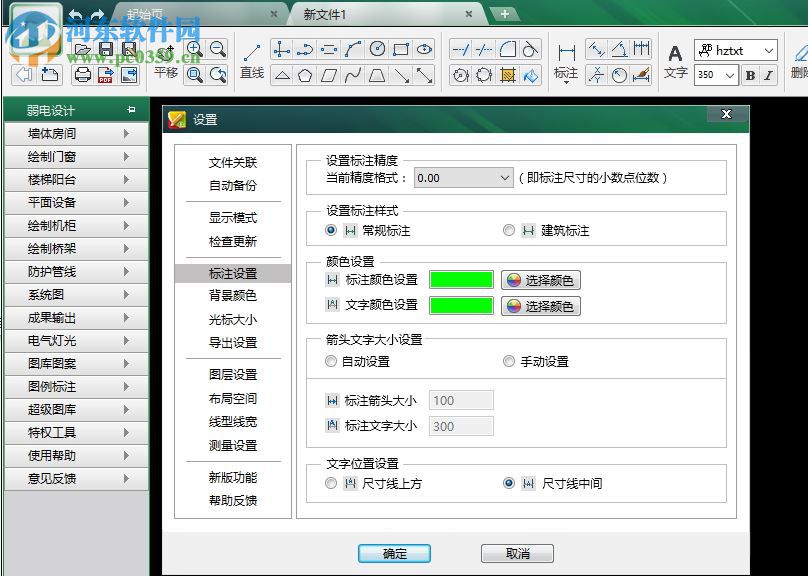Click the green 标注颜色设置 color swatch
Image resolution: width=808 pixels, height=576 pixels.
tap(460, 281)
